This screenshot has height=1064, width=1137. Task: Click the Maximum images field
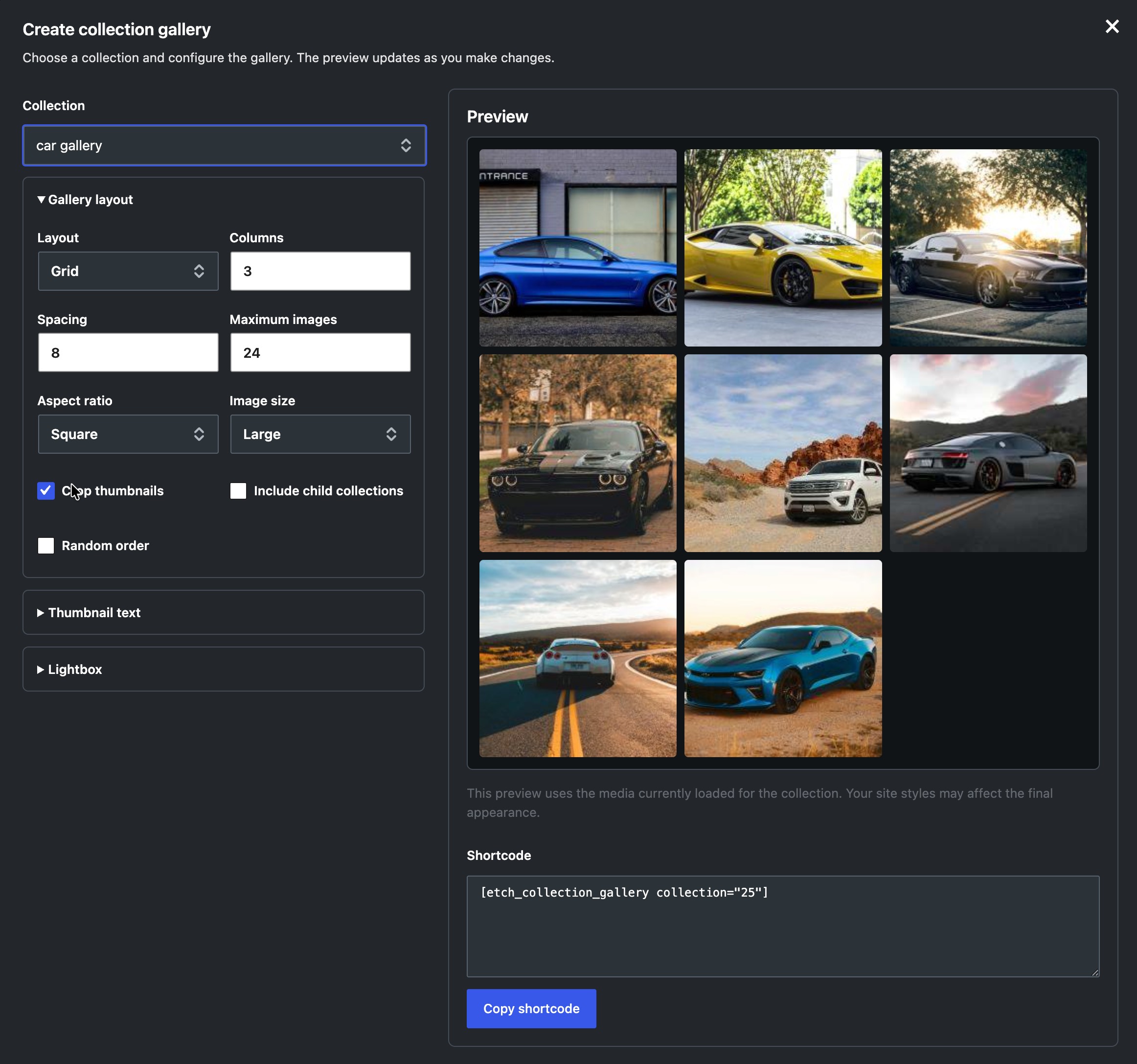[320, 352]
